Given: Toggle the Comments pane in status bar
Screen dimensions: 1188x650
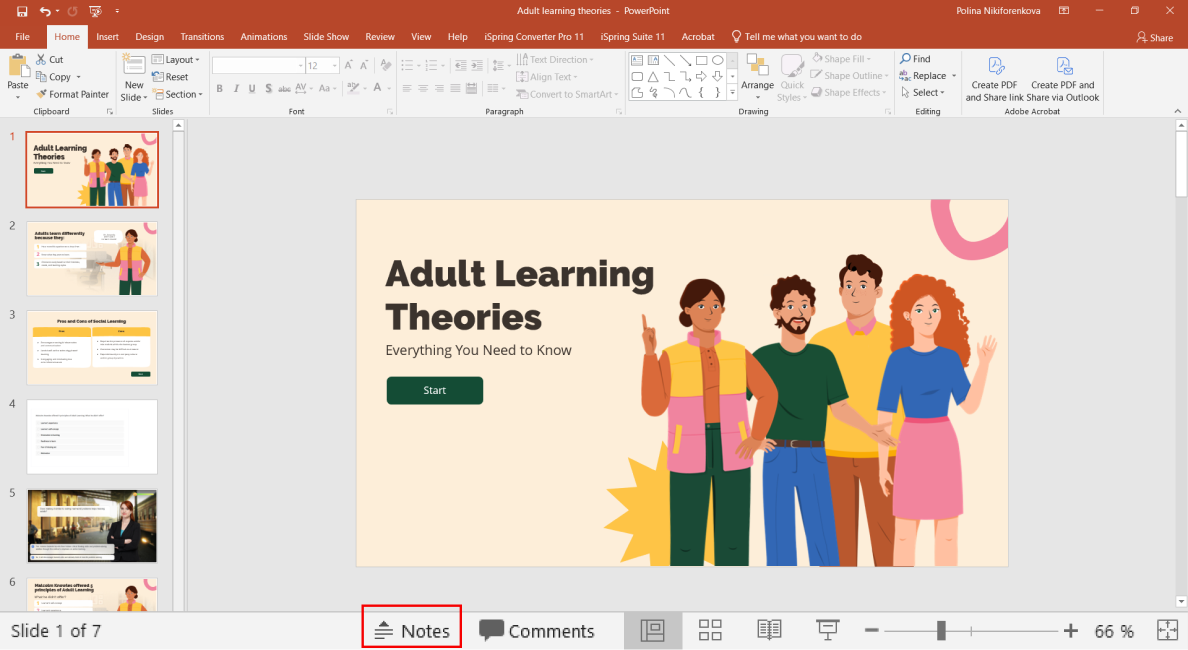Looking at the screenshot, I should click(x=536, y=630).
